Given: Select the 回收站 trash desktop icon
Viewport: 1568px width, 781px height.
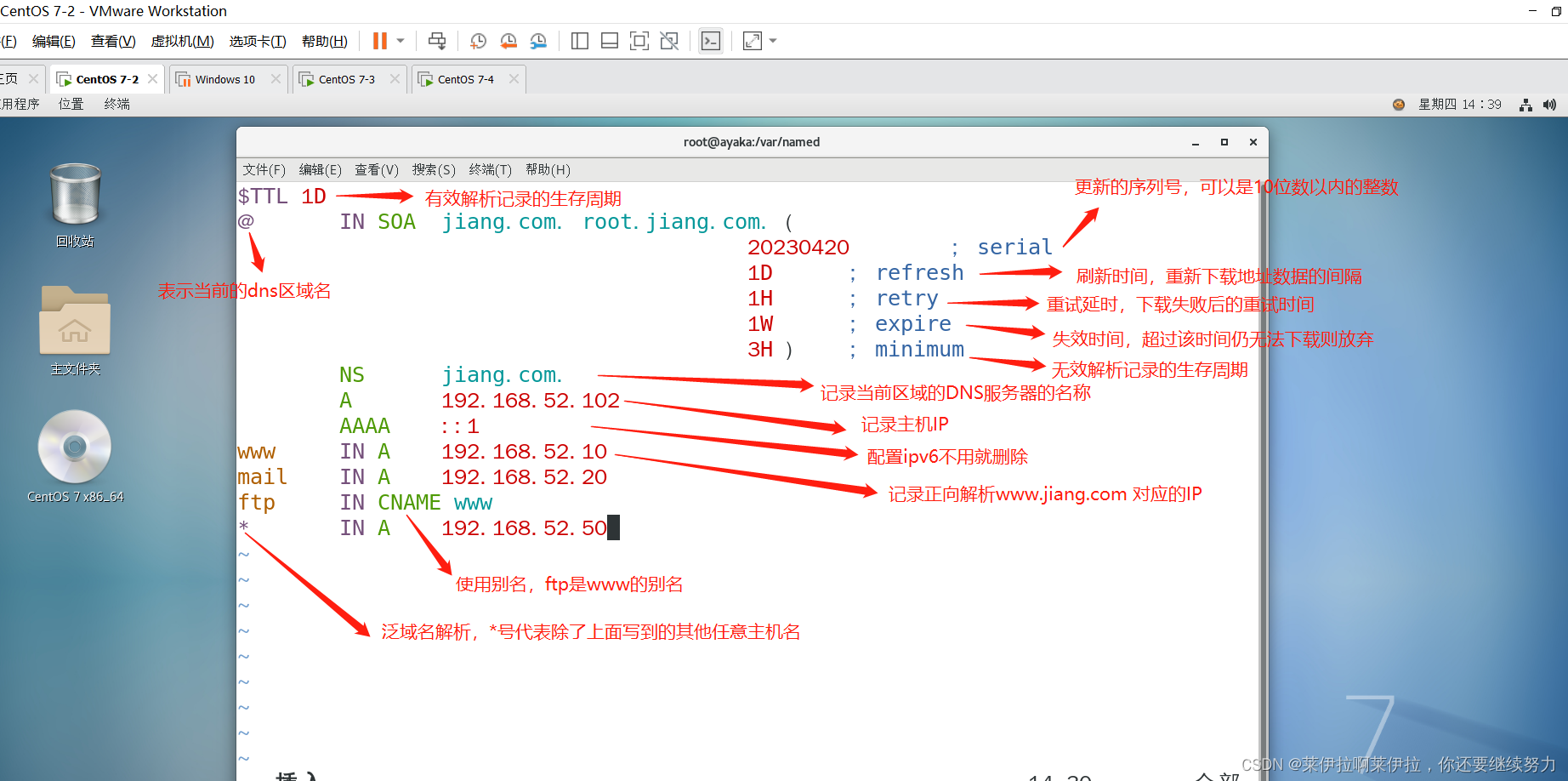Looking at the screenshot, I should pos(75,205).
